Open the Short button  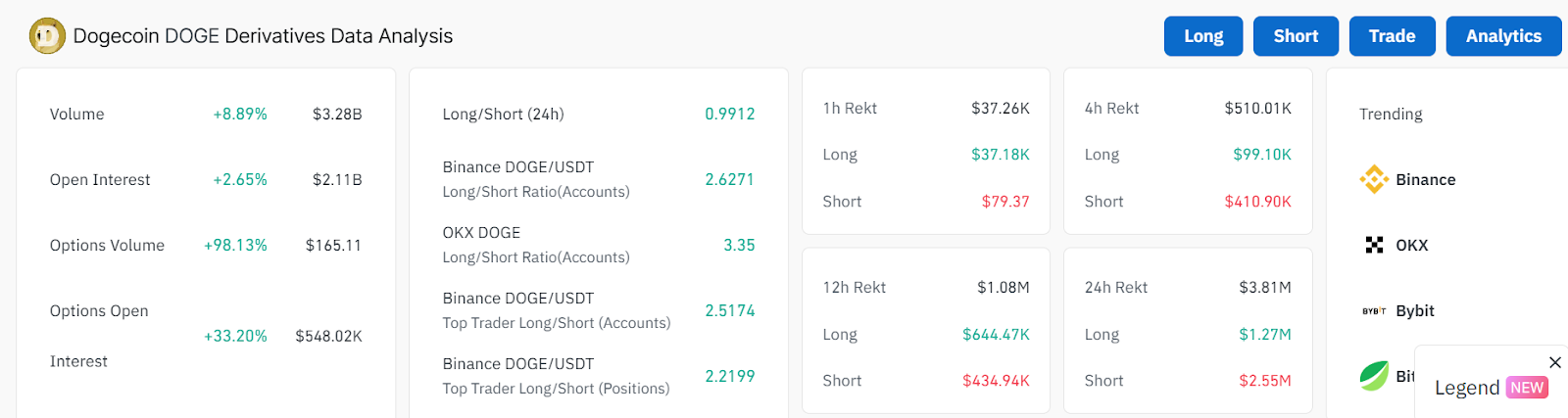click(x=1296, y=36)
